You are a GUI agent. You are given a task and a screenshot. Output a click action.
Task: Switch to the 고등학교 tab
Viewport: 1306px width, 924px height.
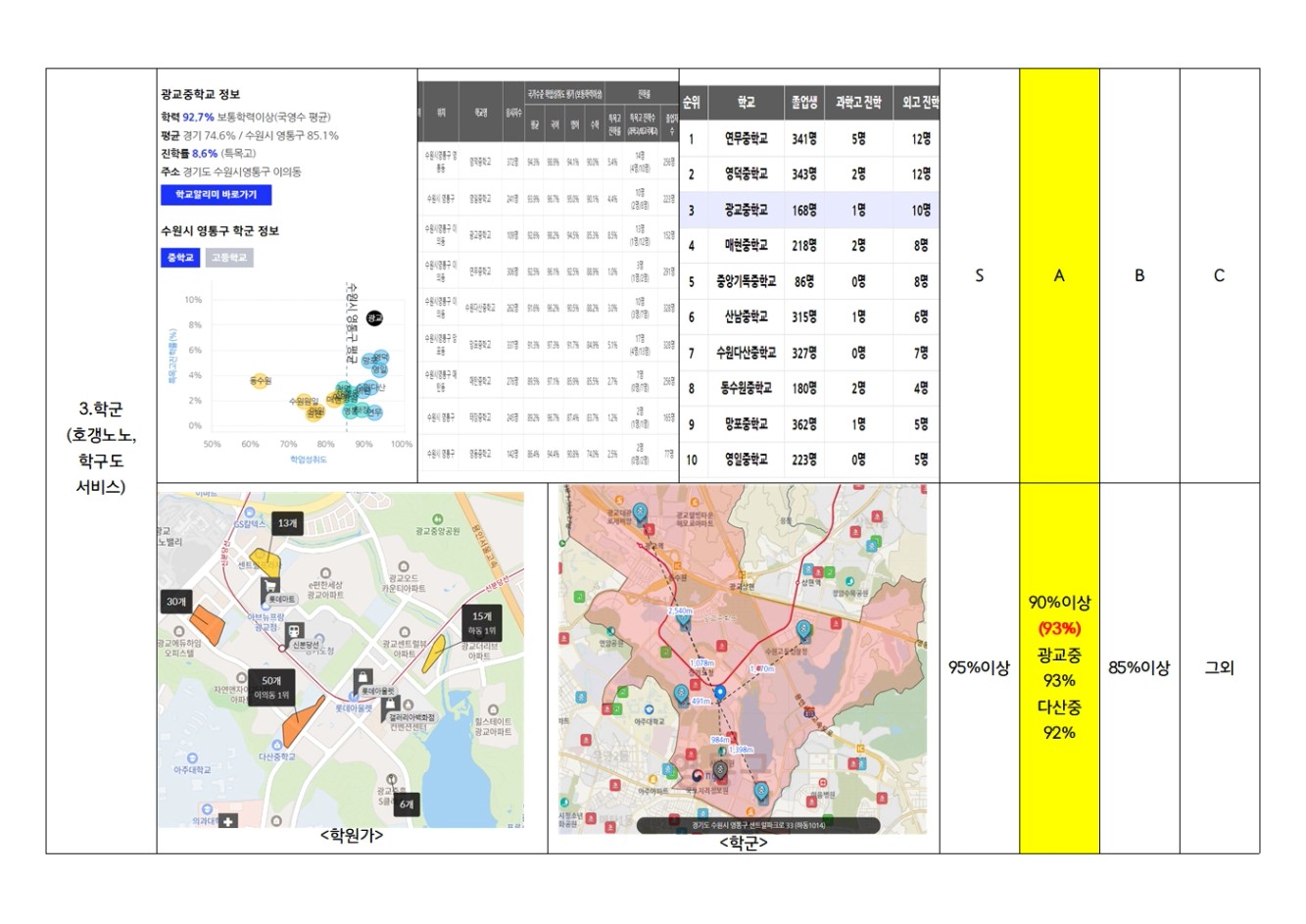click(229, 257)
